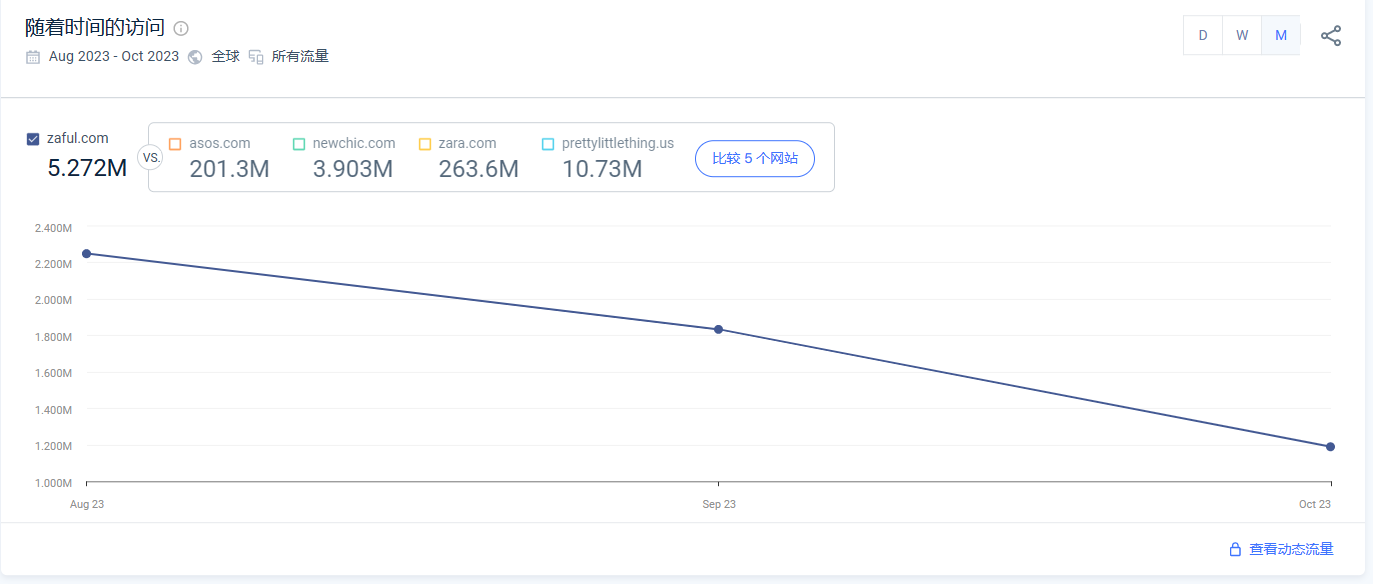The width and height of the screenshot is (1373, 584).
Task: Tick the zara.com checkbox
Action: (x=425, y=144)
